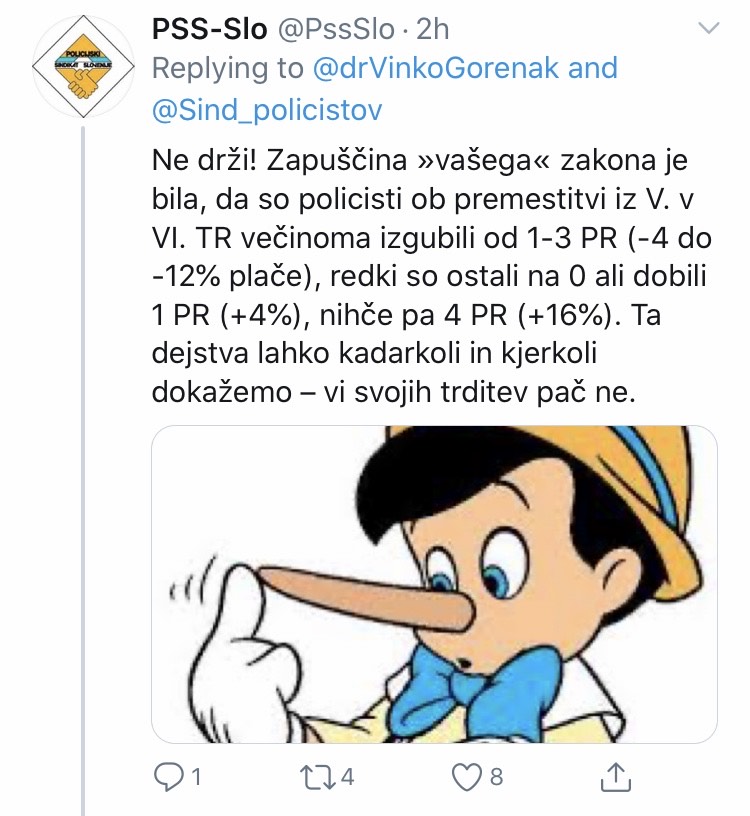Open the tweet's 2h timestamp
750x816 pixels.
[x=433, y=28]
